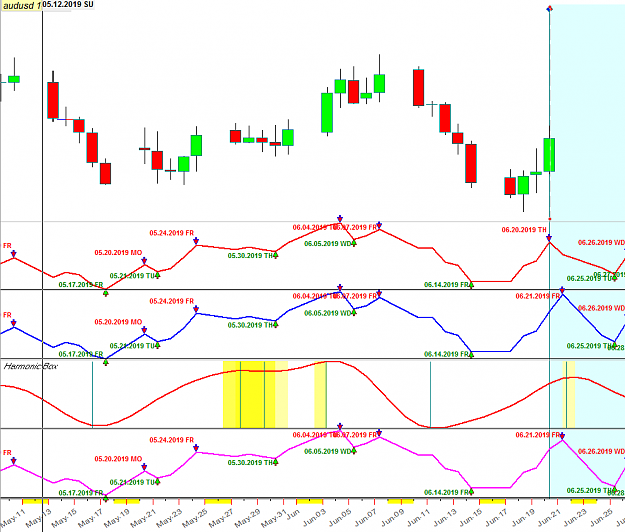Select 05.24.2019 FR label in the blue line panel
The width and height of the screenshot is (625, 532).
pos(171,301)
